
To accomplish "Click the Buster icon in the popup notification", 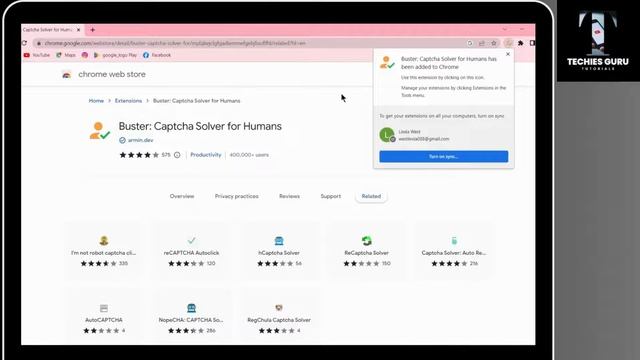I will 387,62.
